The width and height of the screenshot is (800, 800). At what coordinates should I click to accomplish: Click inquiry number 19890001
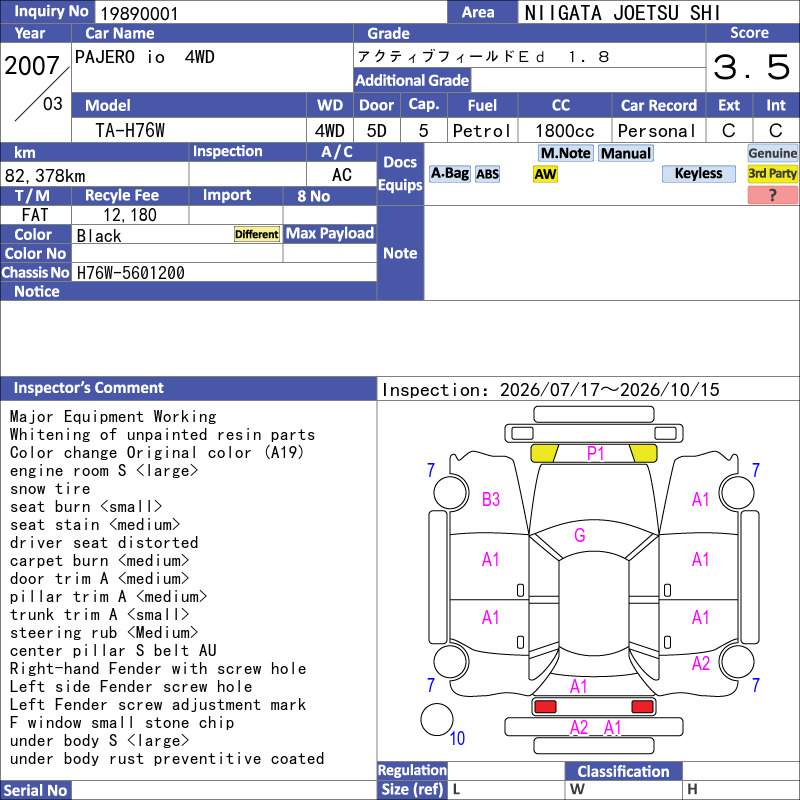coord(139,13)
